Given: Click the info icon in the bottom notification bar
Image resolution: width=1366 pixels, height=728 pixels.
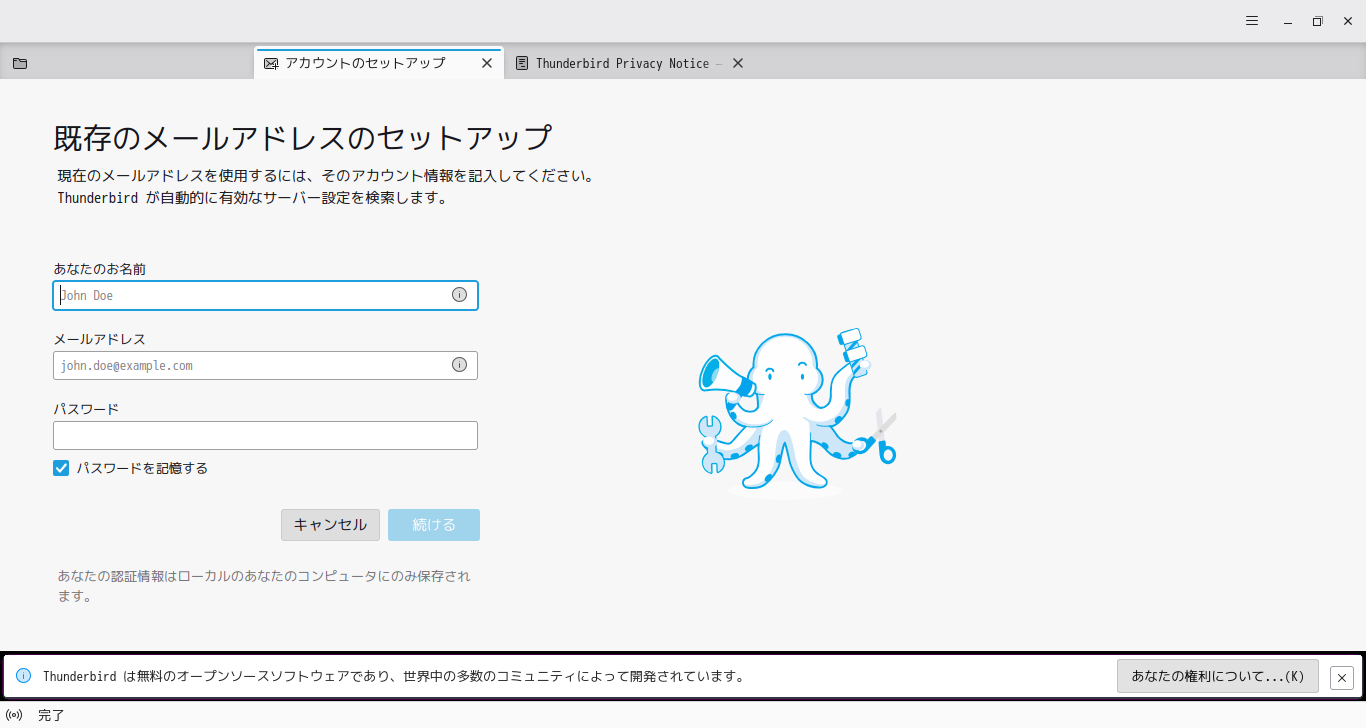Looking at the screenshot, I should [22, 676].
